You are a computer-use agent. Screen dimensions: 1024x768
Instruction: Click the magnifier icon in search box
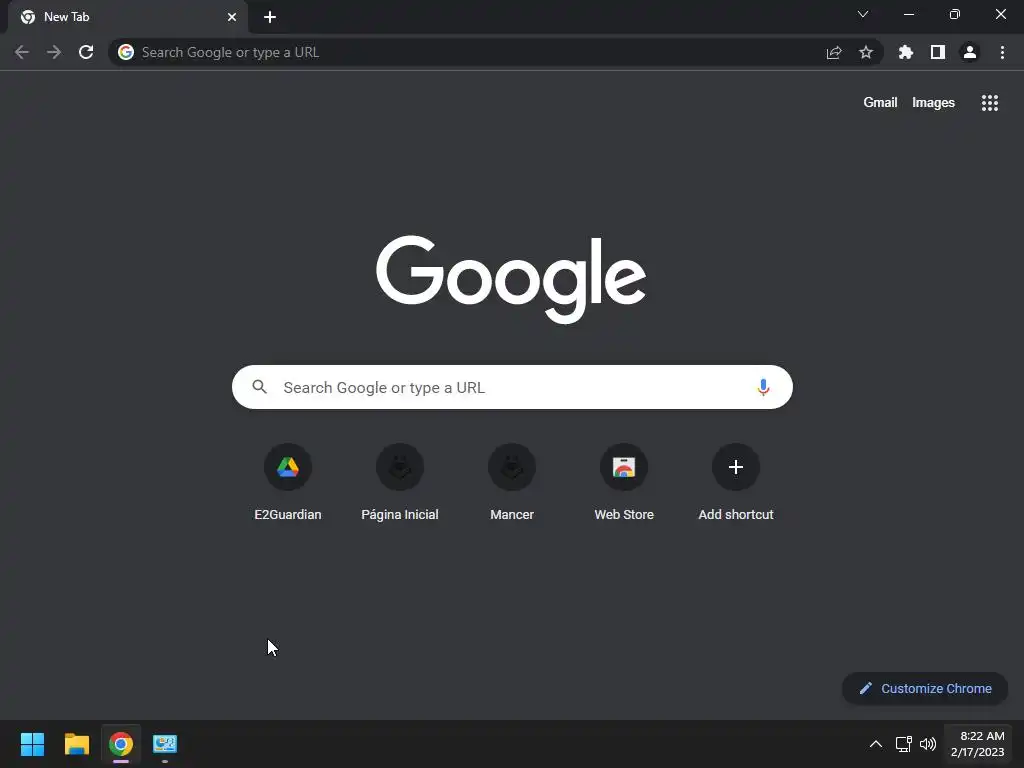click(x=259, y=387)
